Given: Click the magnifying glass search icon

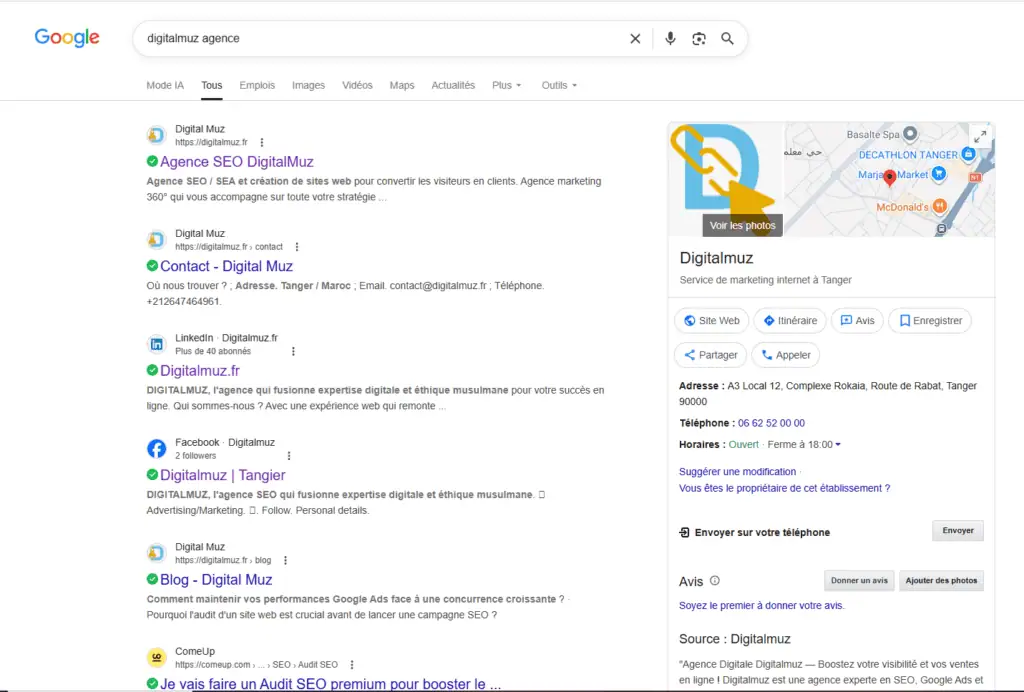Looking at the screenshot, I should pos(727,39).
